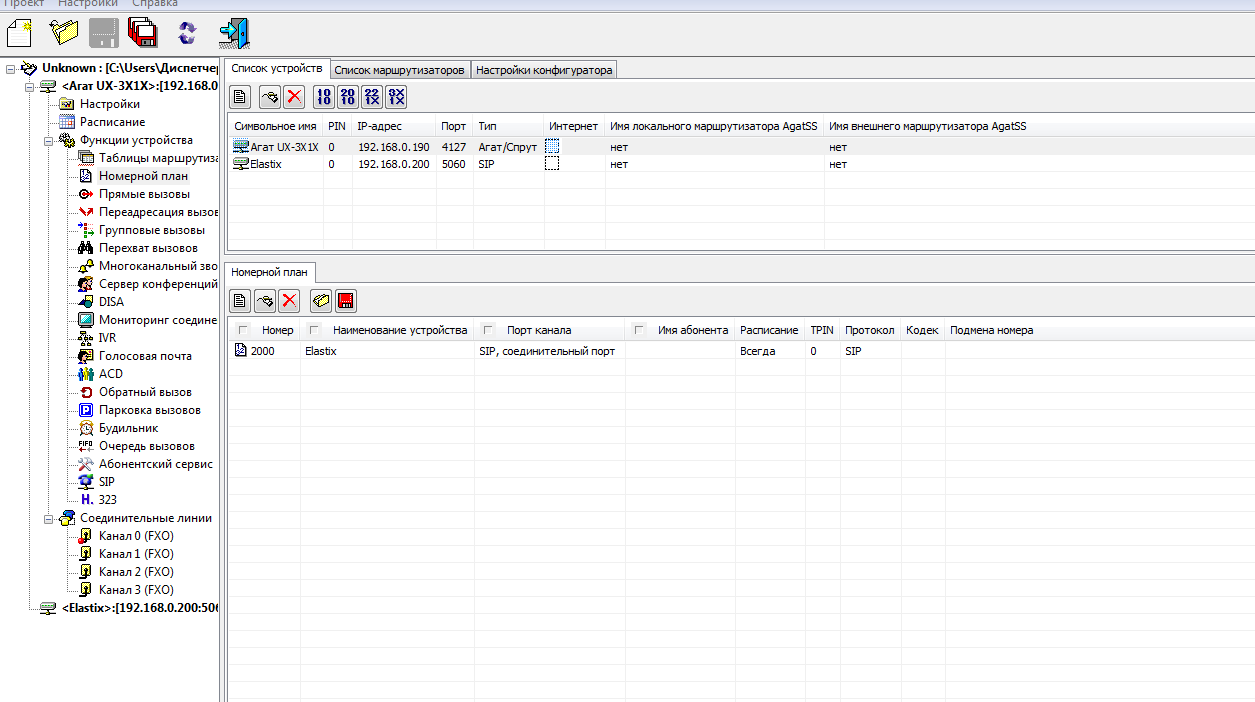
Task: Open the Настройки конфигуратора tab
Action: pyautogui.click(x=543, y=70)
